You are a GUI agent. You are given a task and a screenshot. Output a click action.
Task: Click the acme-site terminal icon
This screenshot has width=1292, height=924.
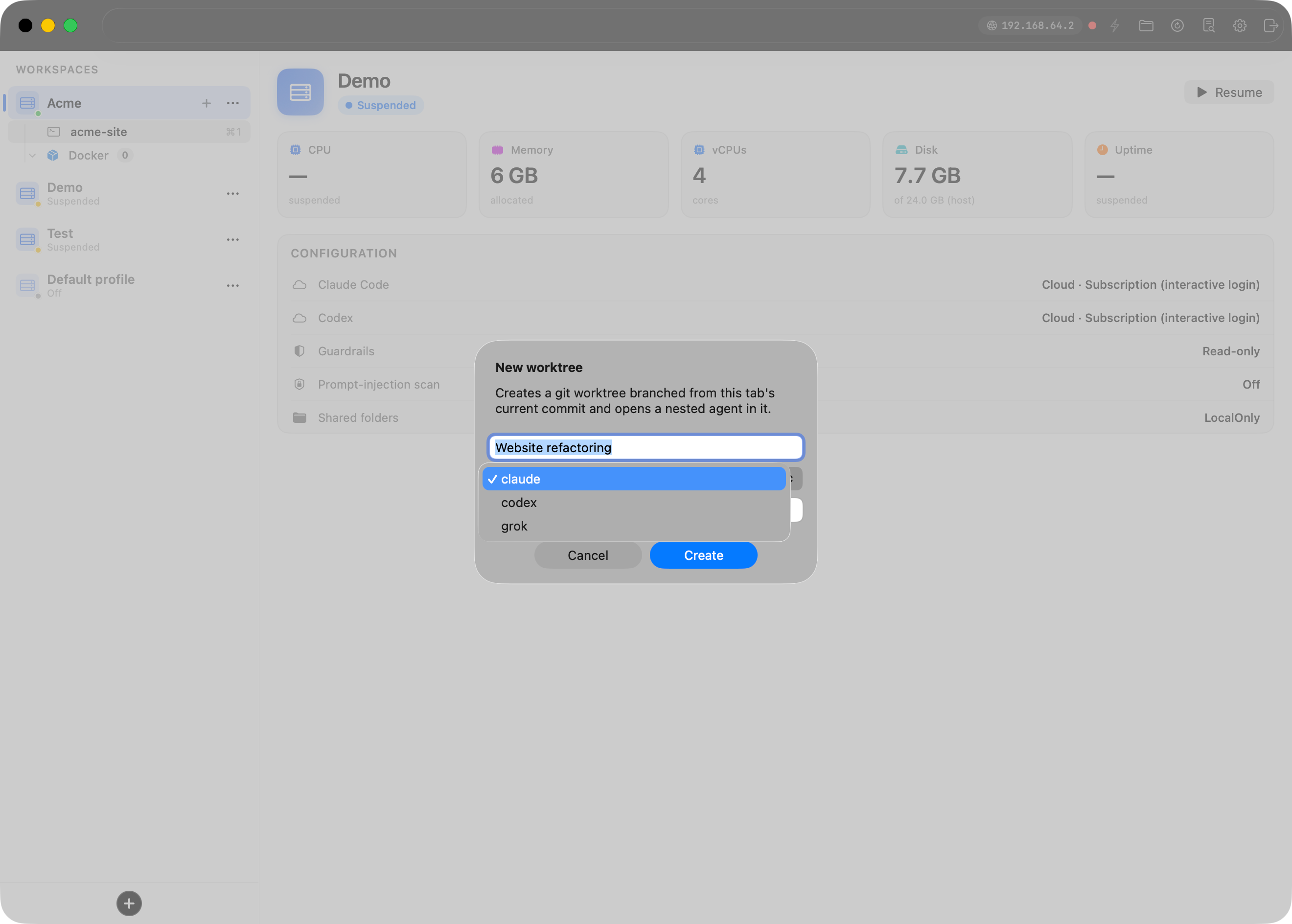(53, 132)
